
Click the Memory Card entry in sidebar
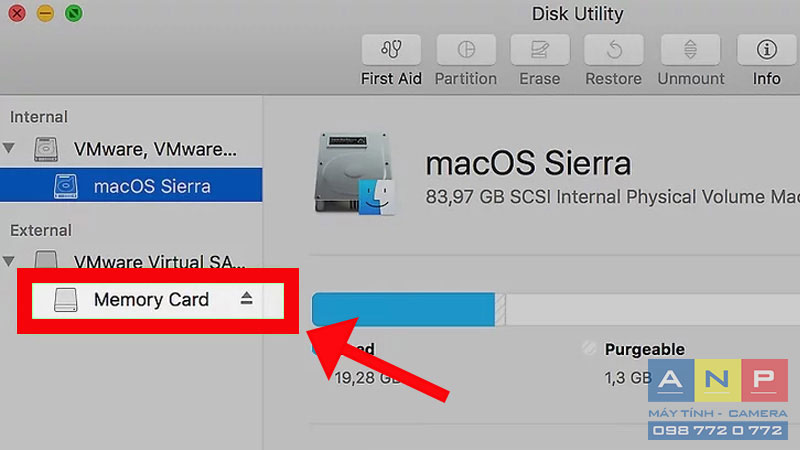158,301
